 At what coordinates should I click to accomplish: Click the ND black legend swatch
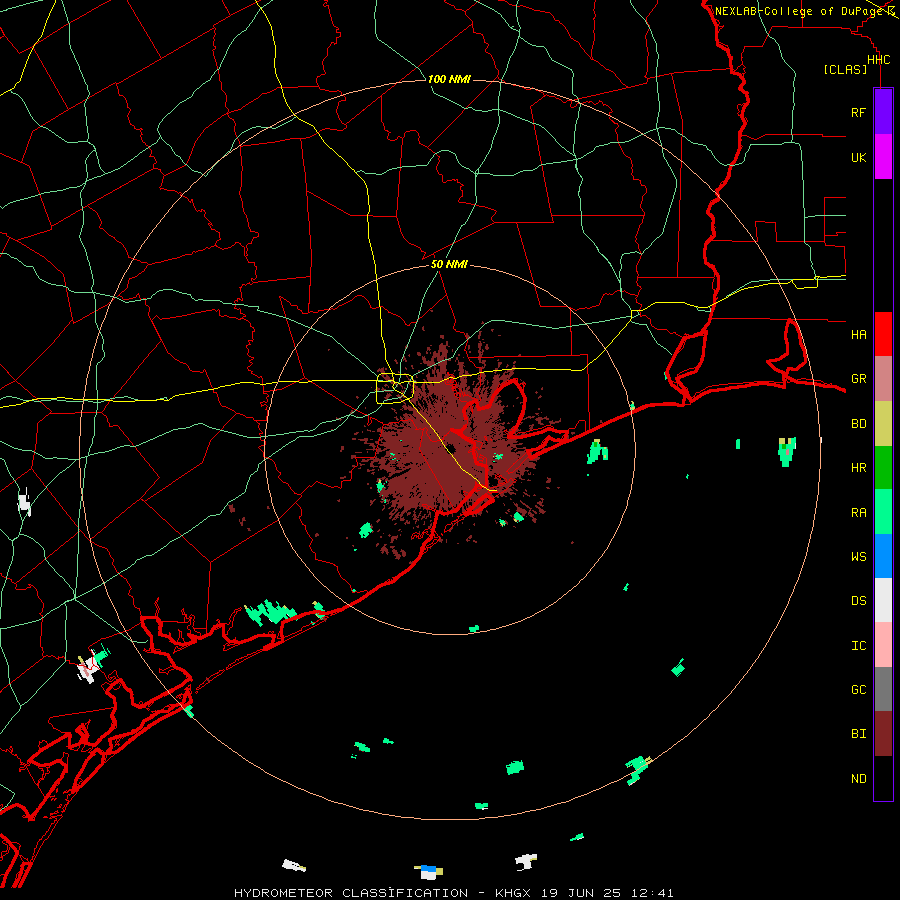coord(883,778)
